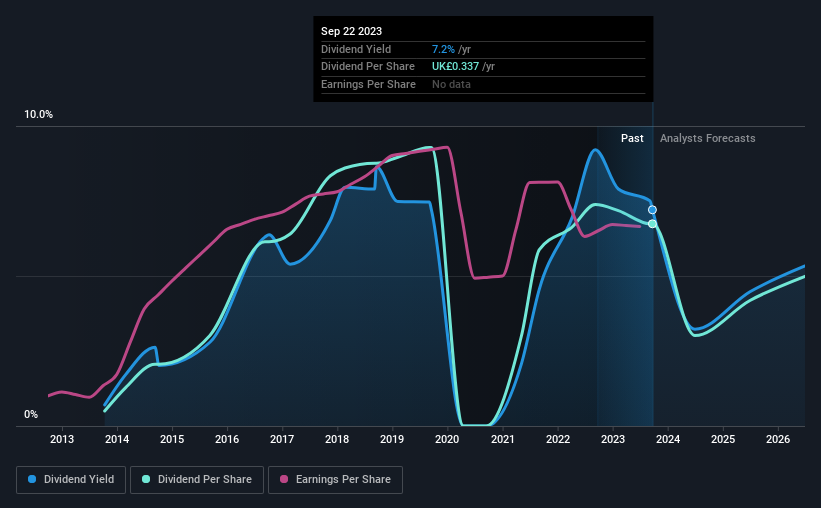Click the UK£0.337 dividend per share value
Image resolution: width=821 pixels, height=508 pixels.
455,67
